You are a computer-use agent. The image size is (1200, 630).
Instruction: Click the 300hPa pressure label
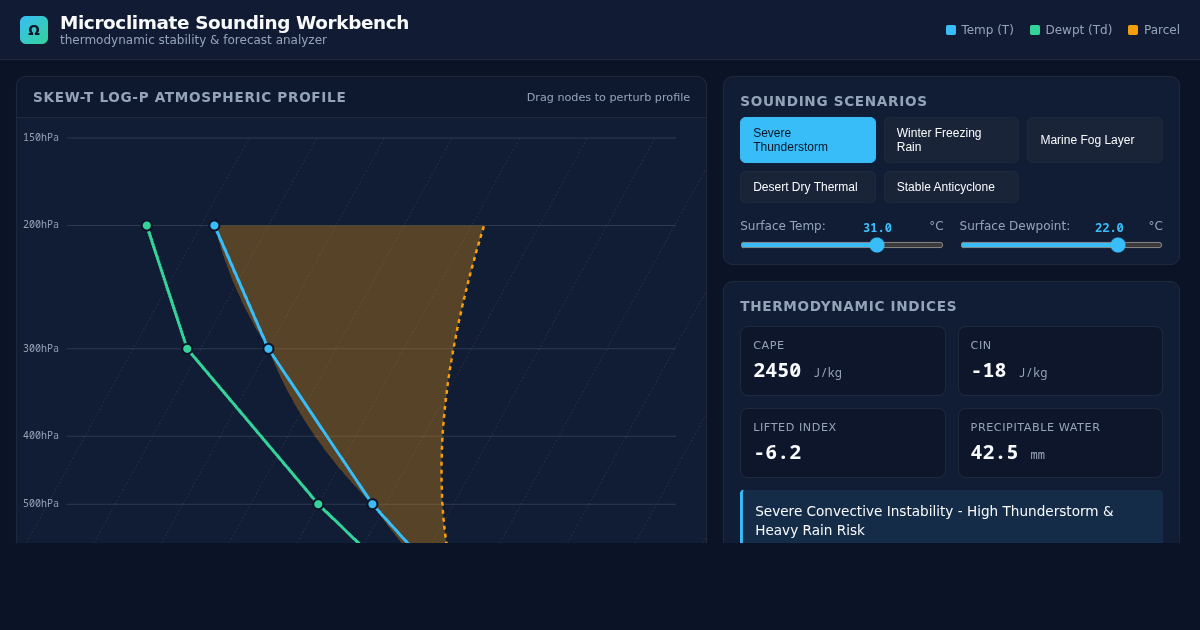tap(41, 349)
